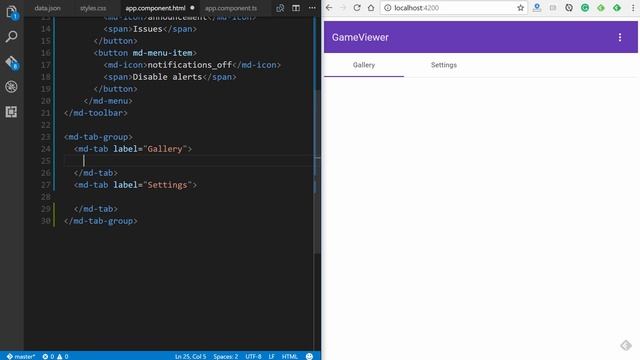This screenshot has width=640, height=360.
Task: Select the app.component.html editor tab
Action: (x=156, y=8)
